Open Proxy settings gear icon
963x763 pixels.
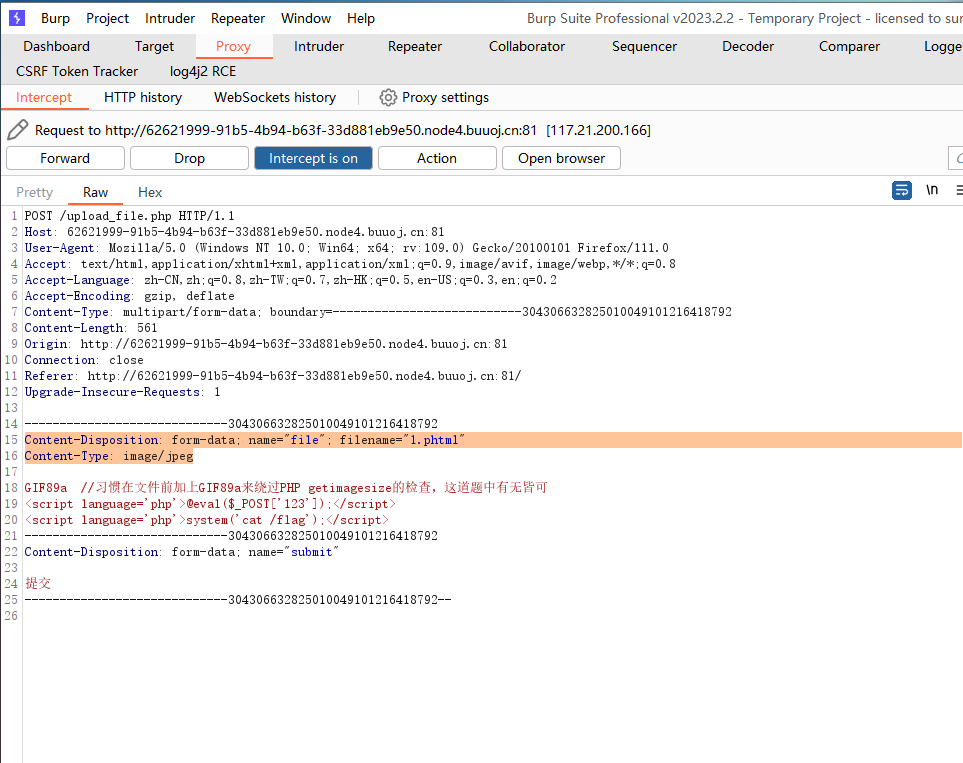coord(388,98)
